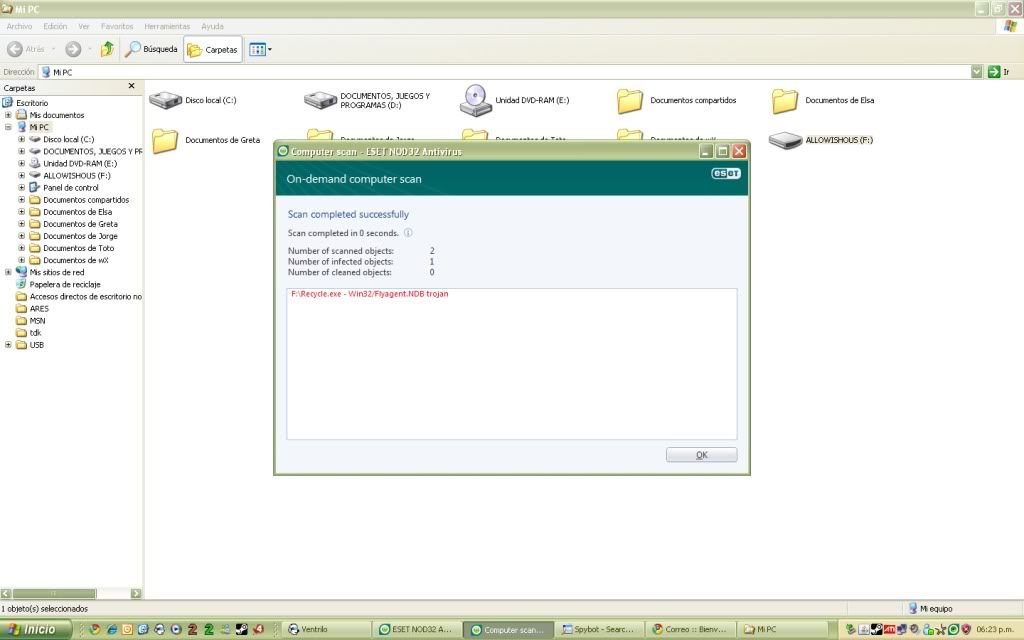Image resolution: width=1024 pixels, height=640 pixels.
Task: Select the tdk folder in tree
Action: click(x=35, y=333)
